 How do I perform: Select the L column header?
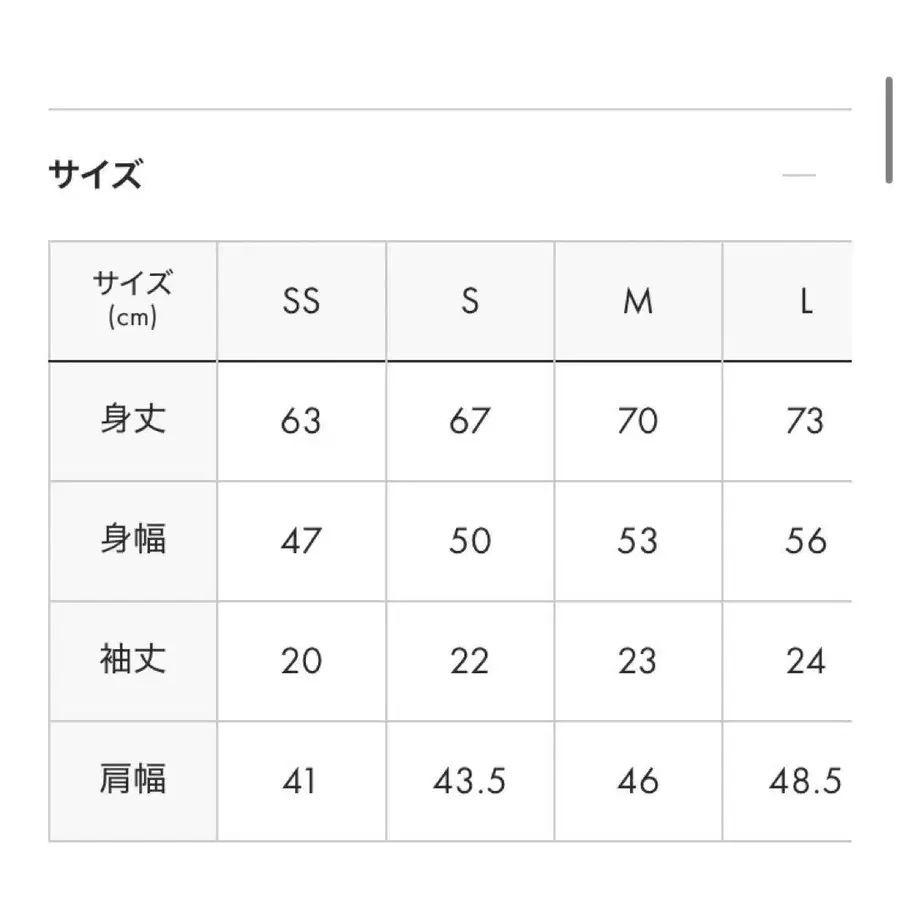pos(806,301)
